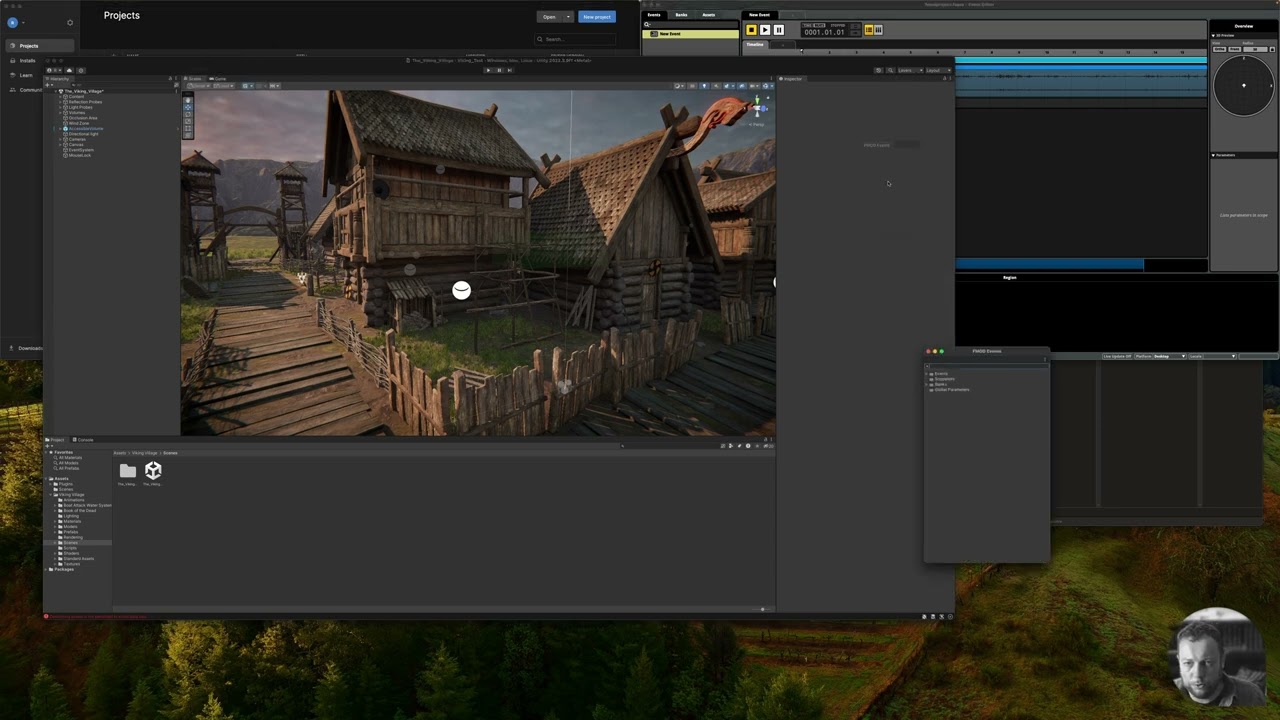Viewport: 1280px width, 720px height.
Task: Open the Console tab
Action: coord(85,440)
